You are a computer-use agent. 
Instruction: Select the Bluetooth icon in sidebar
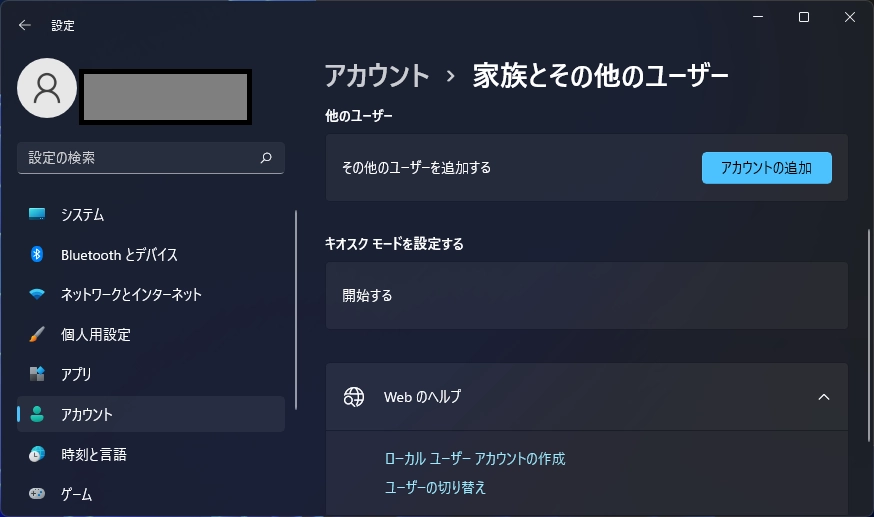coord(37,254)
